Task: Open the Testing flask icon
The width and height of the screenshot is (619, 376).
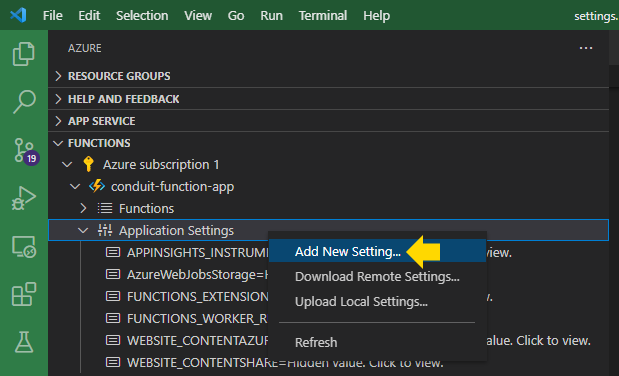Action: tap(24, 342)
